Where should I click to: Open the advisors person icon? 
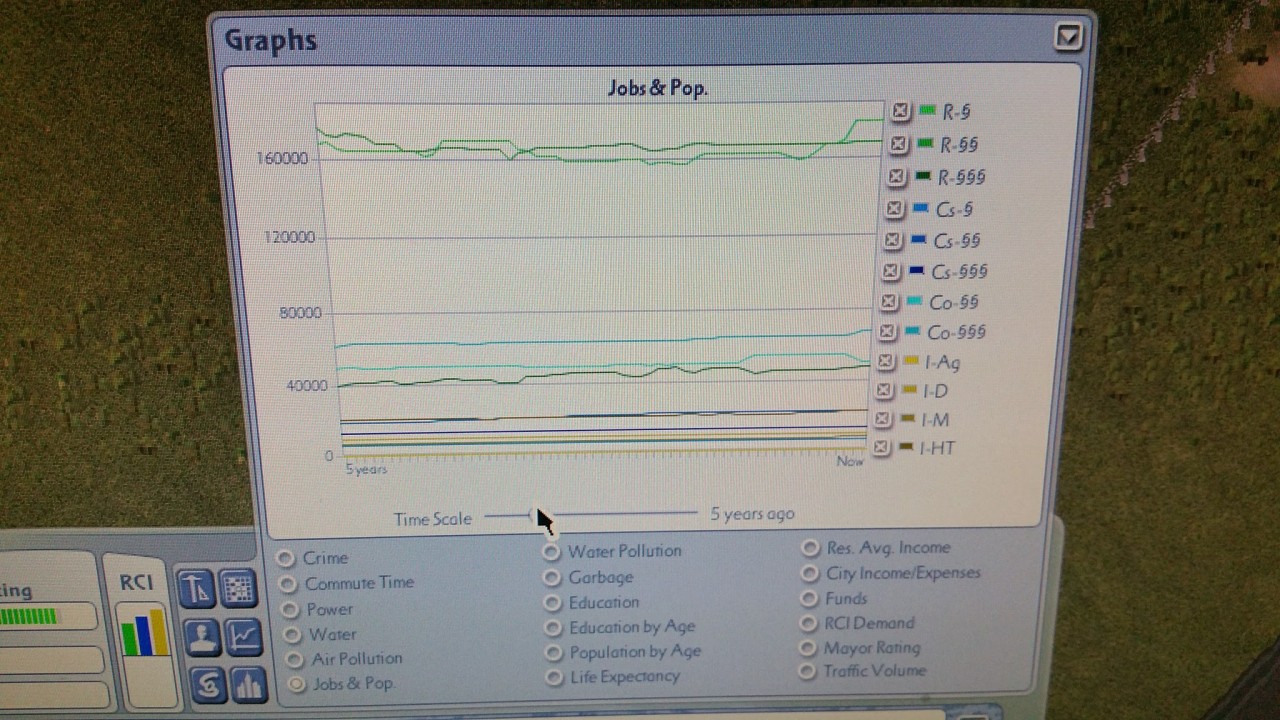[203, 637]
